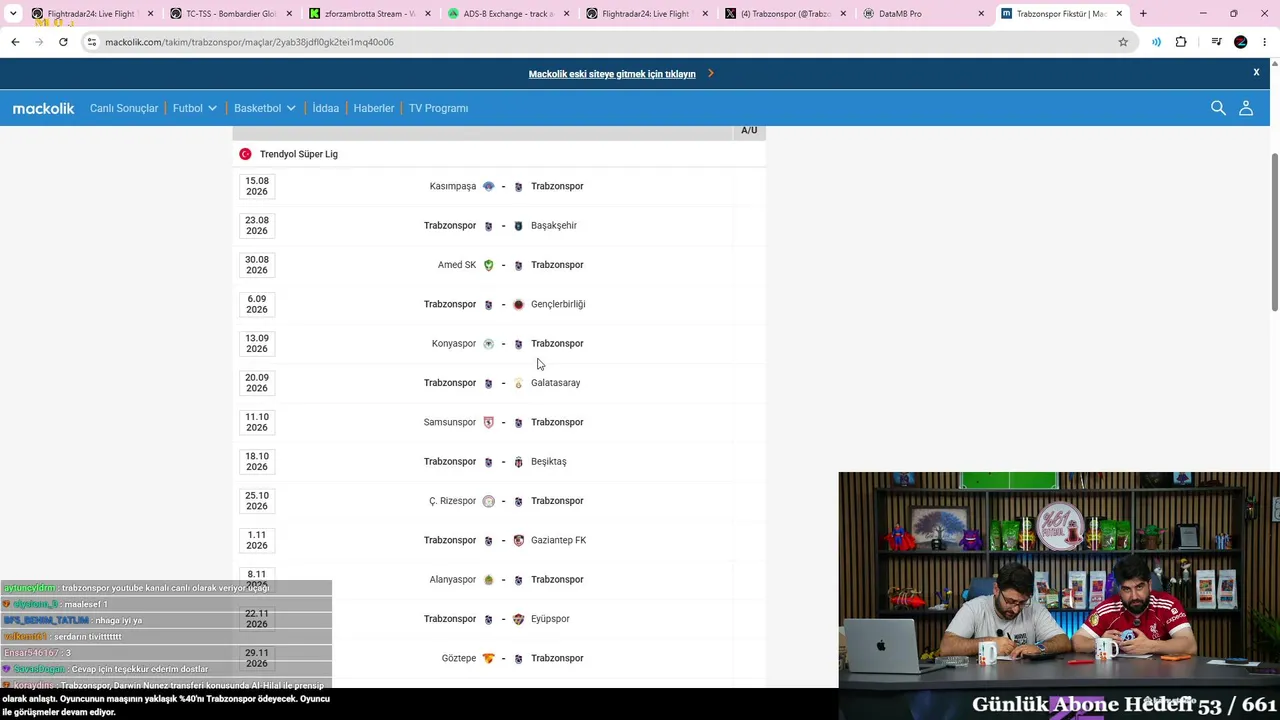
Task: Click the Trendyol Süper Lig Turkish flag icon
Action: click(x=245, y=154)
